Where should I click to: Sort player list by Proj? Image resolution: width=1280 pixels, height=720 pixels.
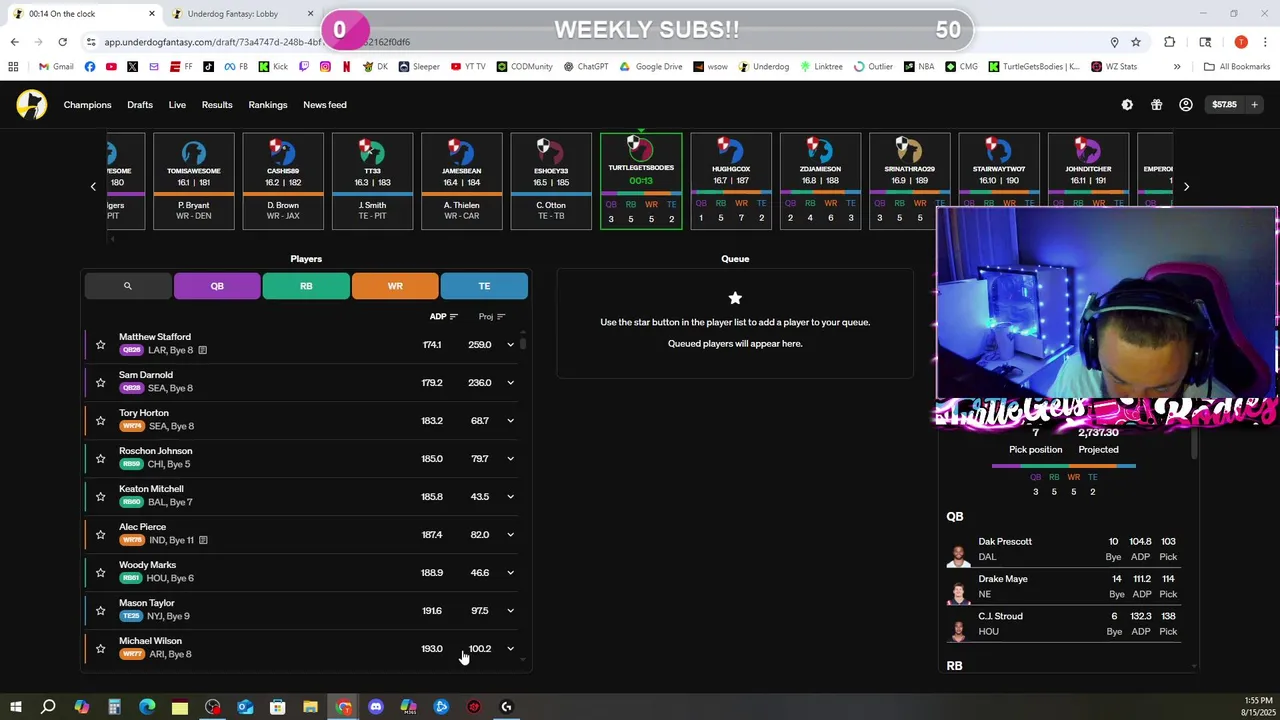pyautogui.click(x=491, y=317)
